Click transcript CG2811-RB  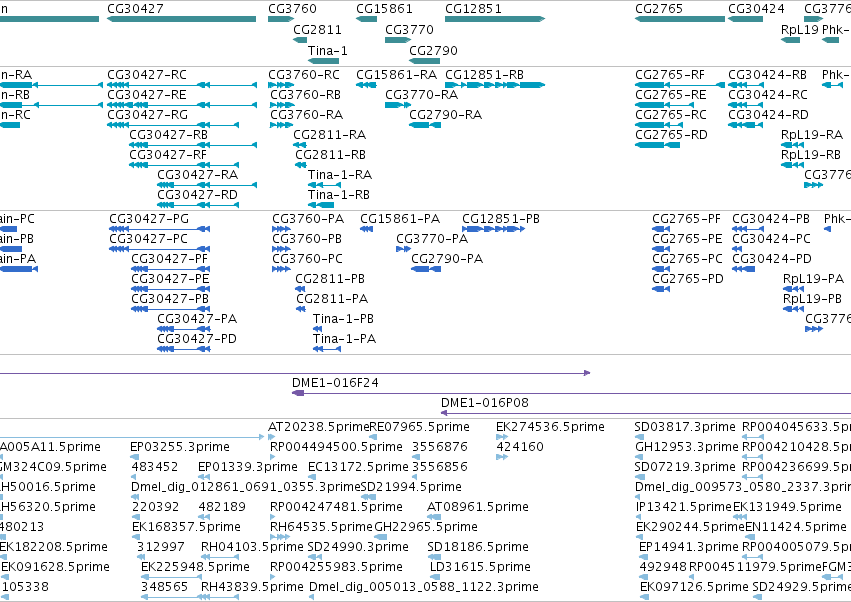coord(301,165)
